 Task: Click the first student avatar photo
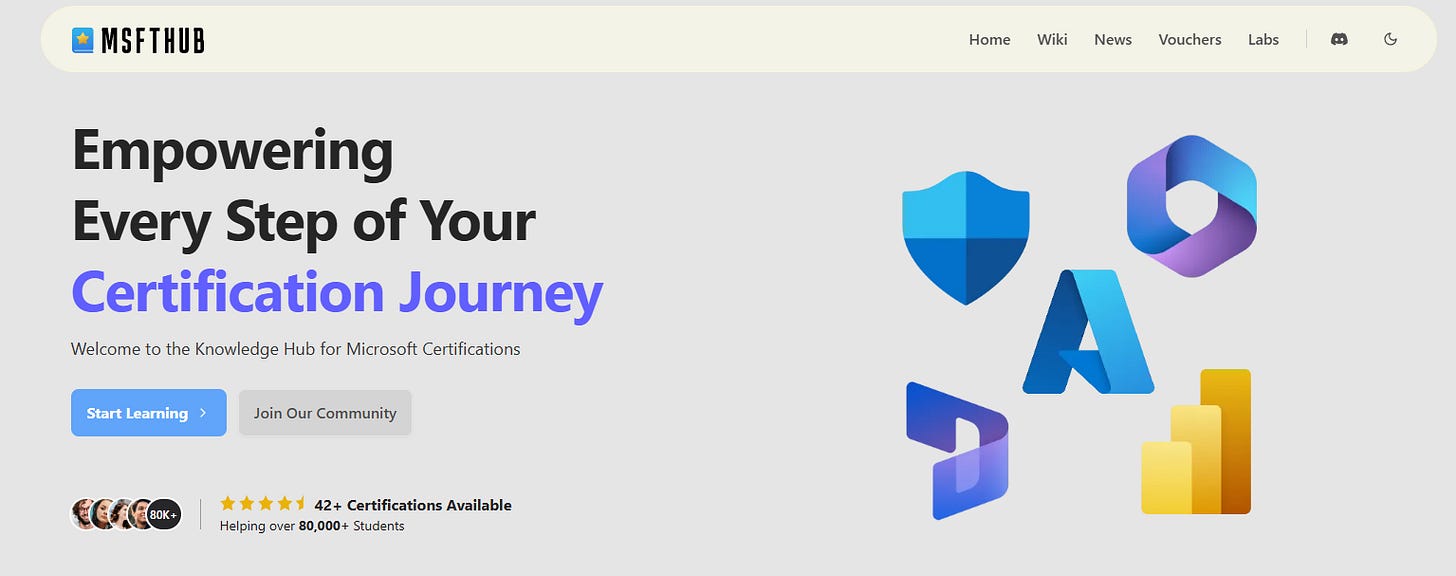pos(85,514)
